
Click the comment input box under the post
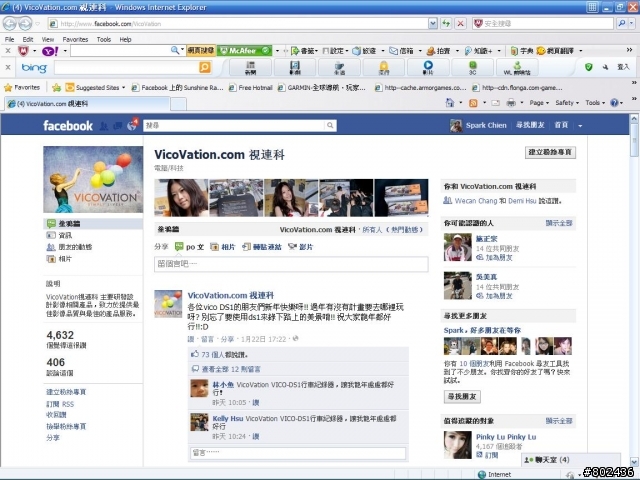coord(298,453)
